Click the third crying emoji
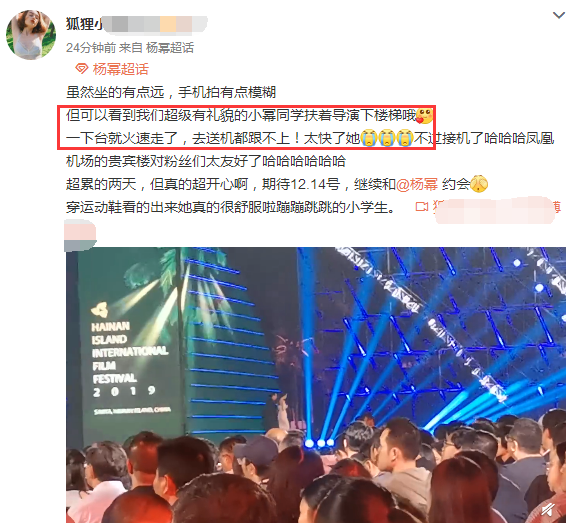This screenshot has width=573, height=523. click(x=405, y=139)
